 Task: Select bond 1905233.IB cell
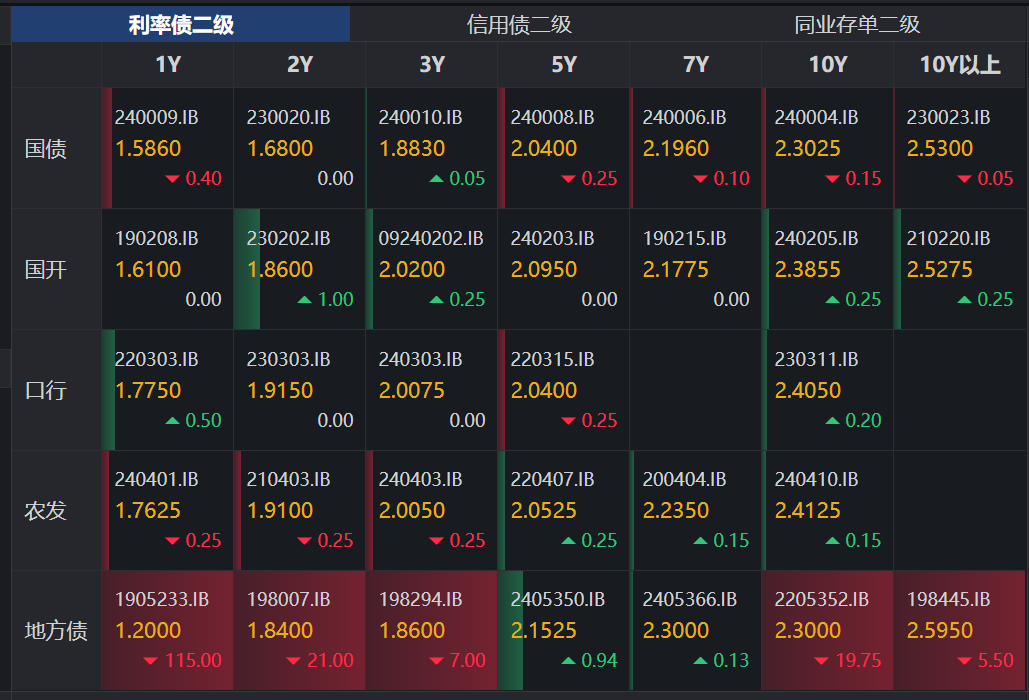pyautogui.click(x=162, y=599)
